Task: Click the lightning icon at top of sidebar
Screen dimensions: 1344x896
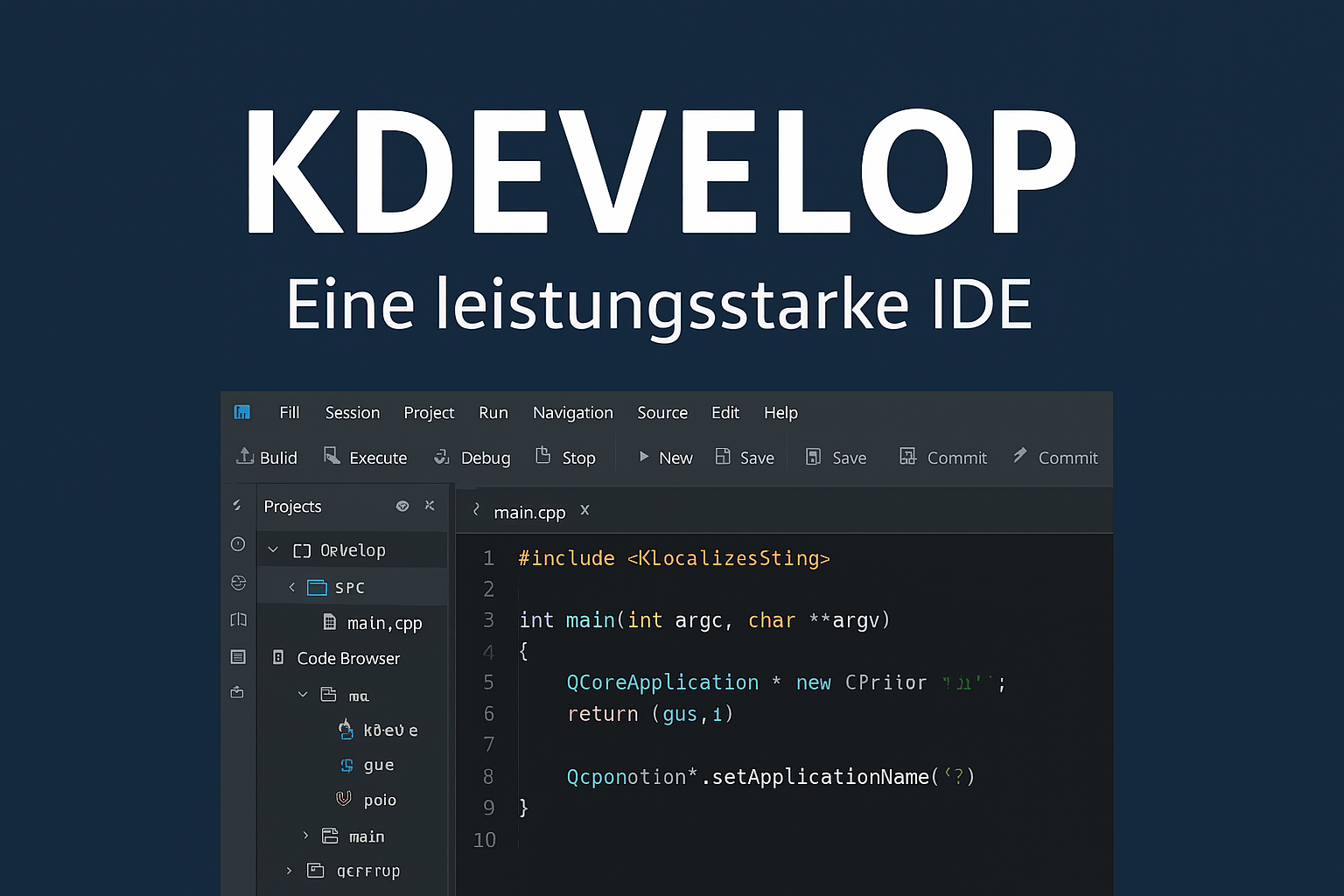Action: [x=237, y=505]
